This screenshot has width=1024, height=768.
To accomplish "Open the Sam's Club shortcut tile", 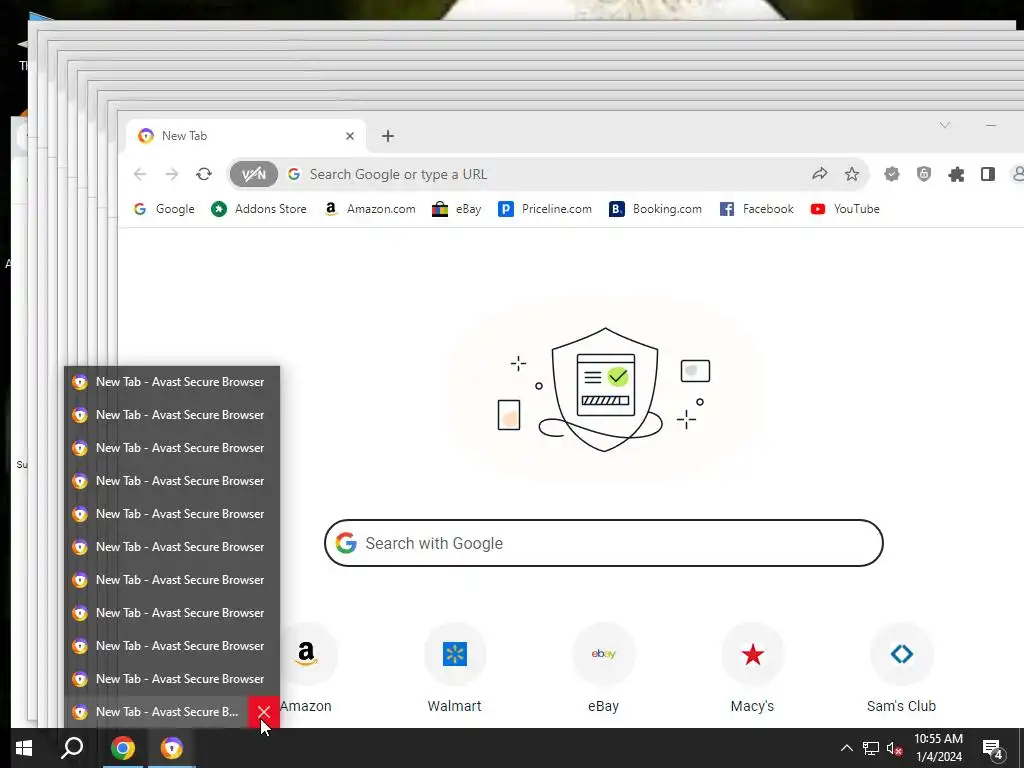I will click(x=901, y=669).
